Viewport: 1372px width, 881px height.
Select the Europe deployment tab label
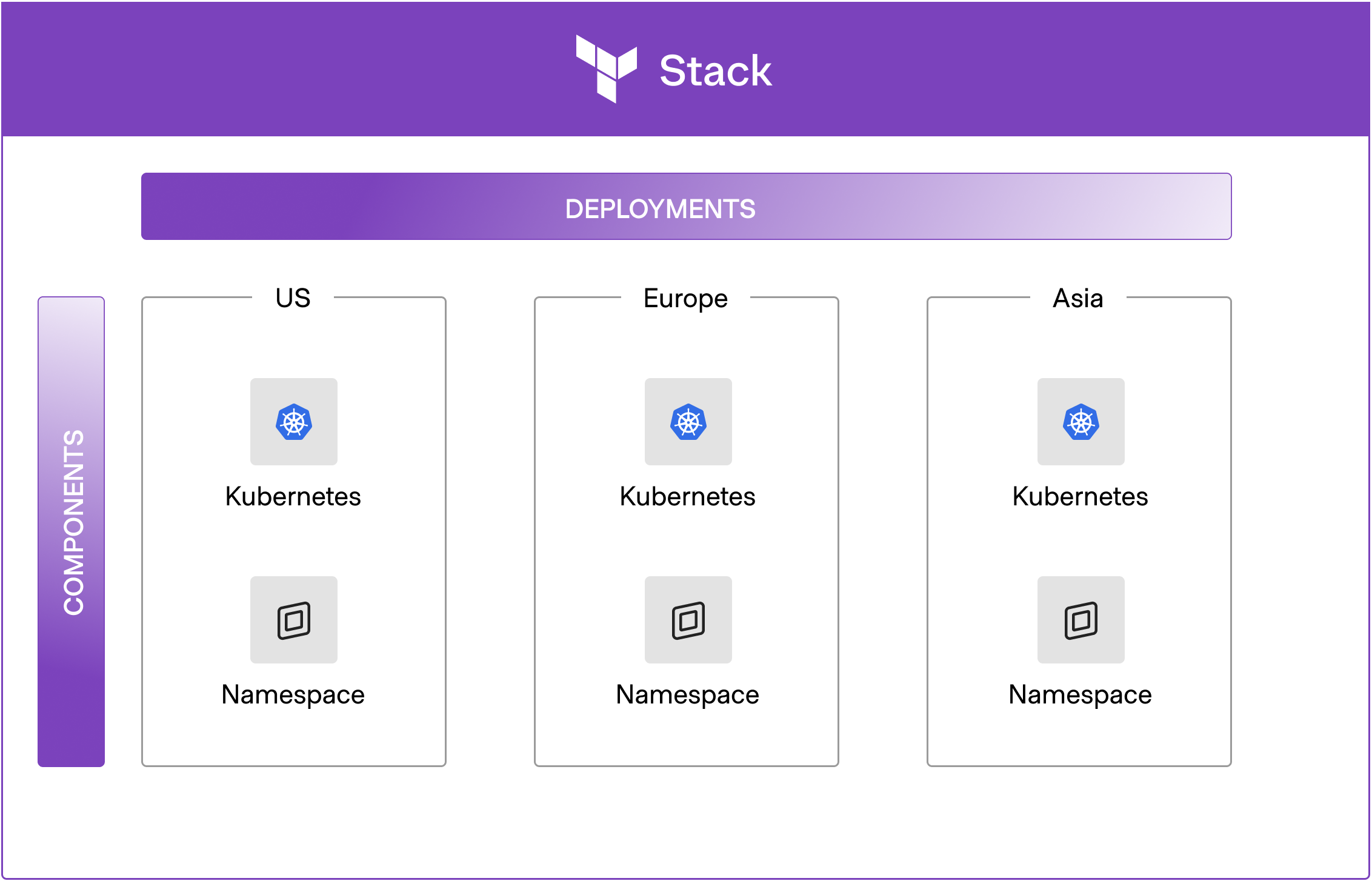pos(686,298)
